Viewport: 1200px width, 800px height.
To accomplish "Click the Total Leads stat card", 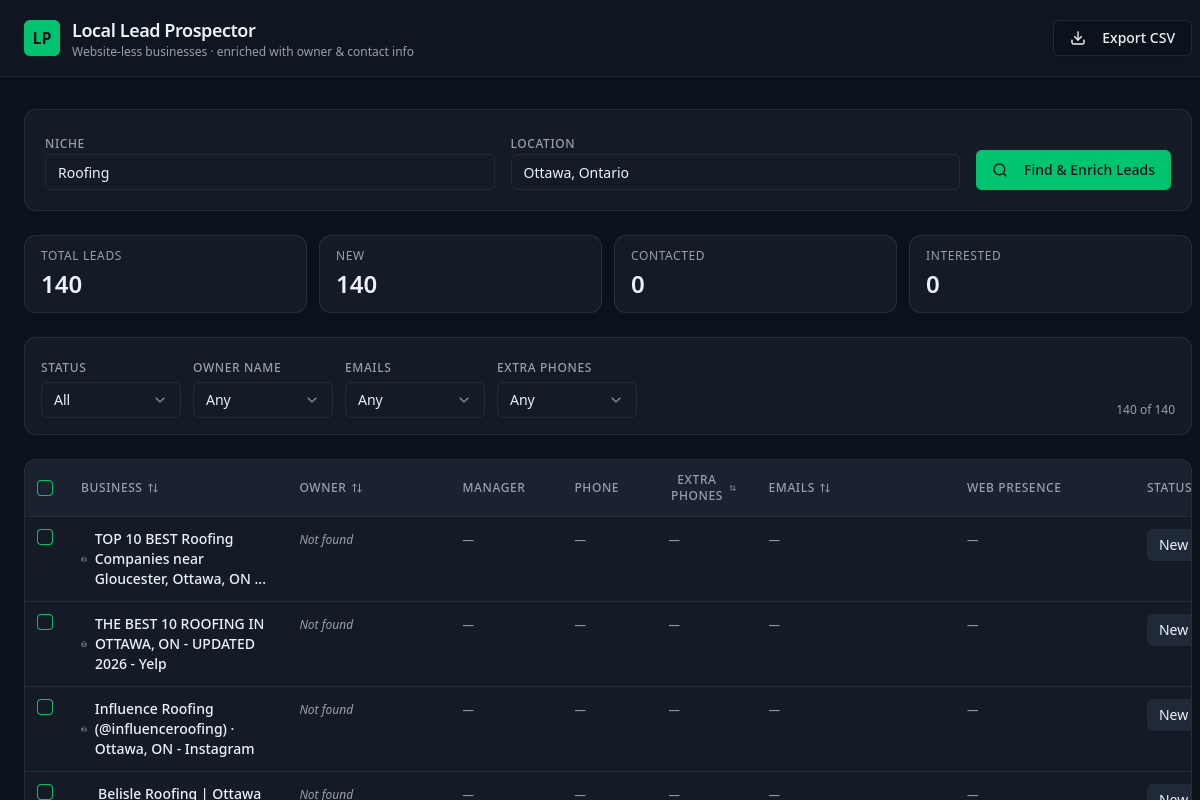I will tap(165, 274).
